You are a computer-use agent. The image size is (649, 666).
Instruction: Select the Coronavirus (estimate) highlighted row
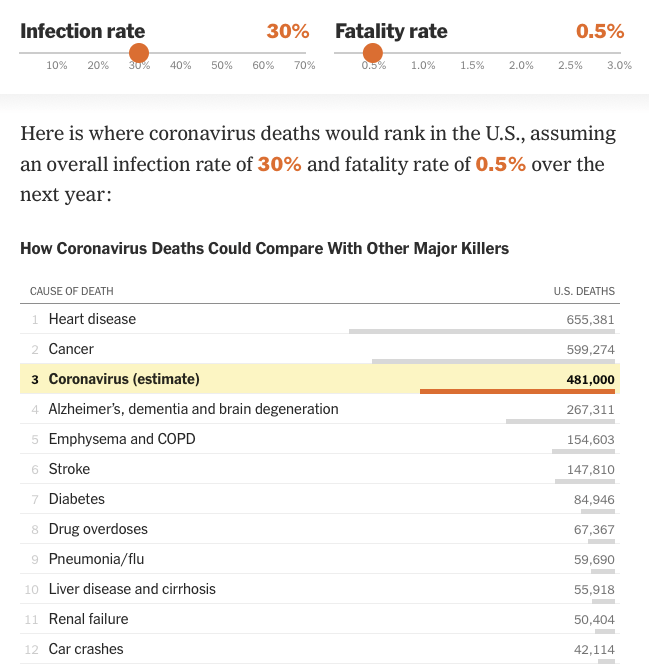(x=320, y=379)
